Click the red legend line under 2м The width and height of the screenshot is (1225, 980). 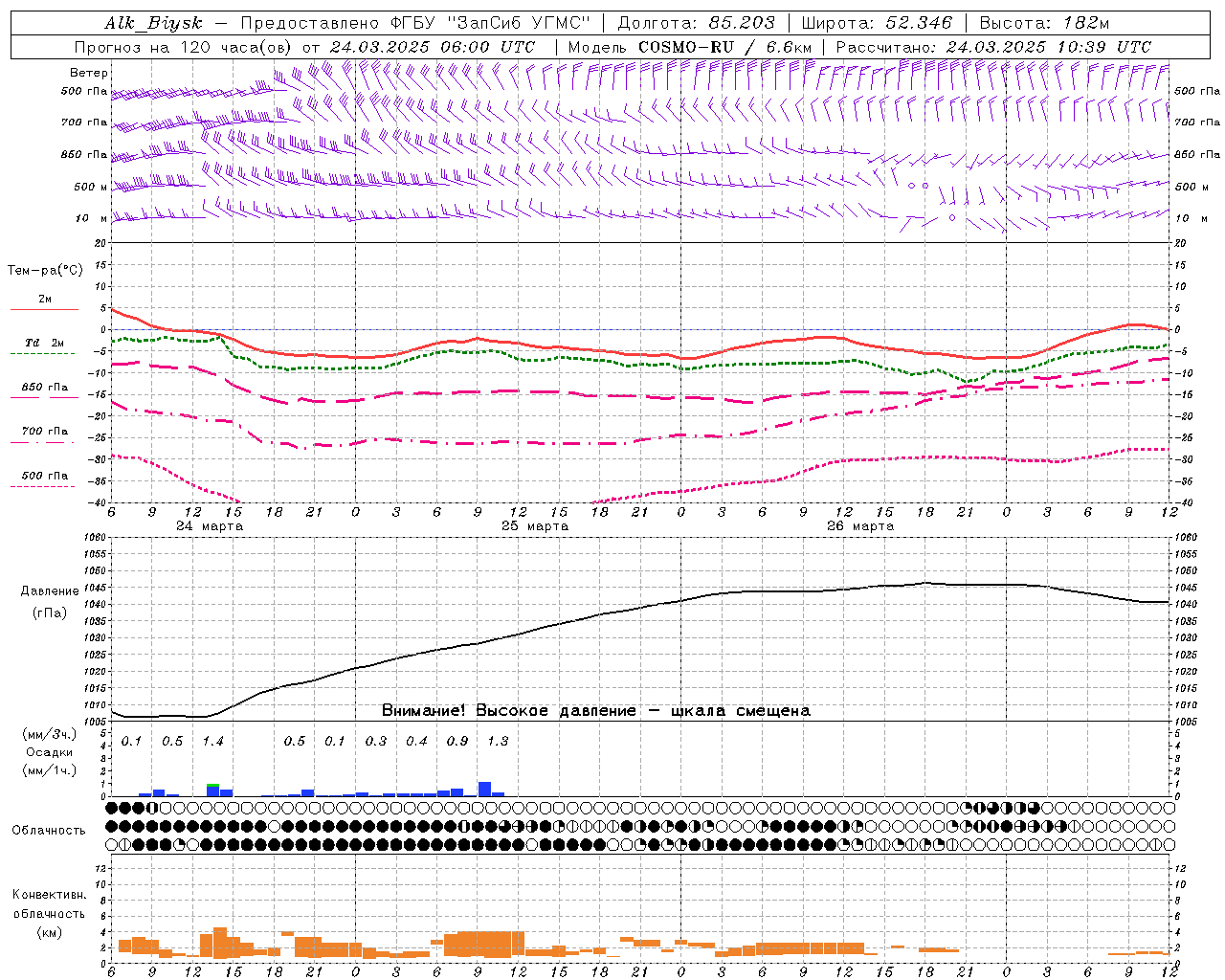point(44,309)
